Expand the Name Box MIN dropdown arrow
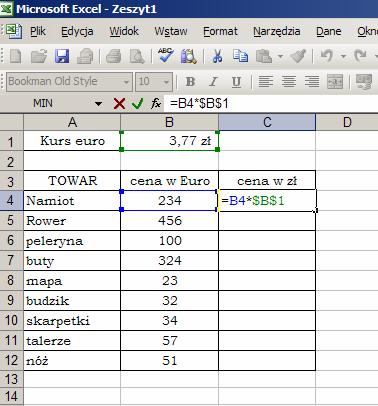 click(x=98, y=104)
